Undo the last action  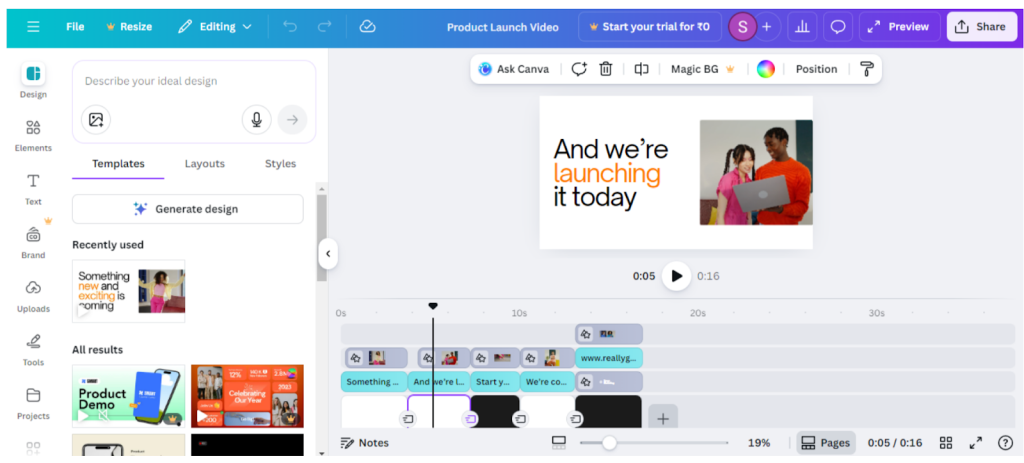pos(290,27)
